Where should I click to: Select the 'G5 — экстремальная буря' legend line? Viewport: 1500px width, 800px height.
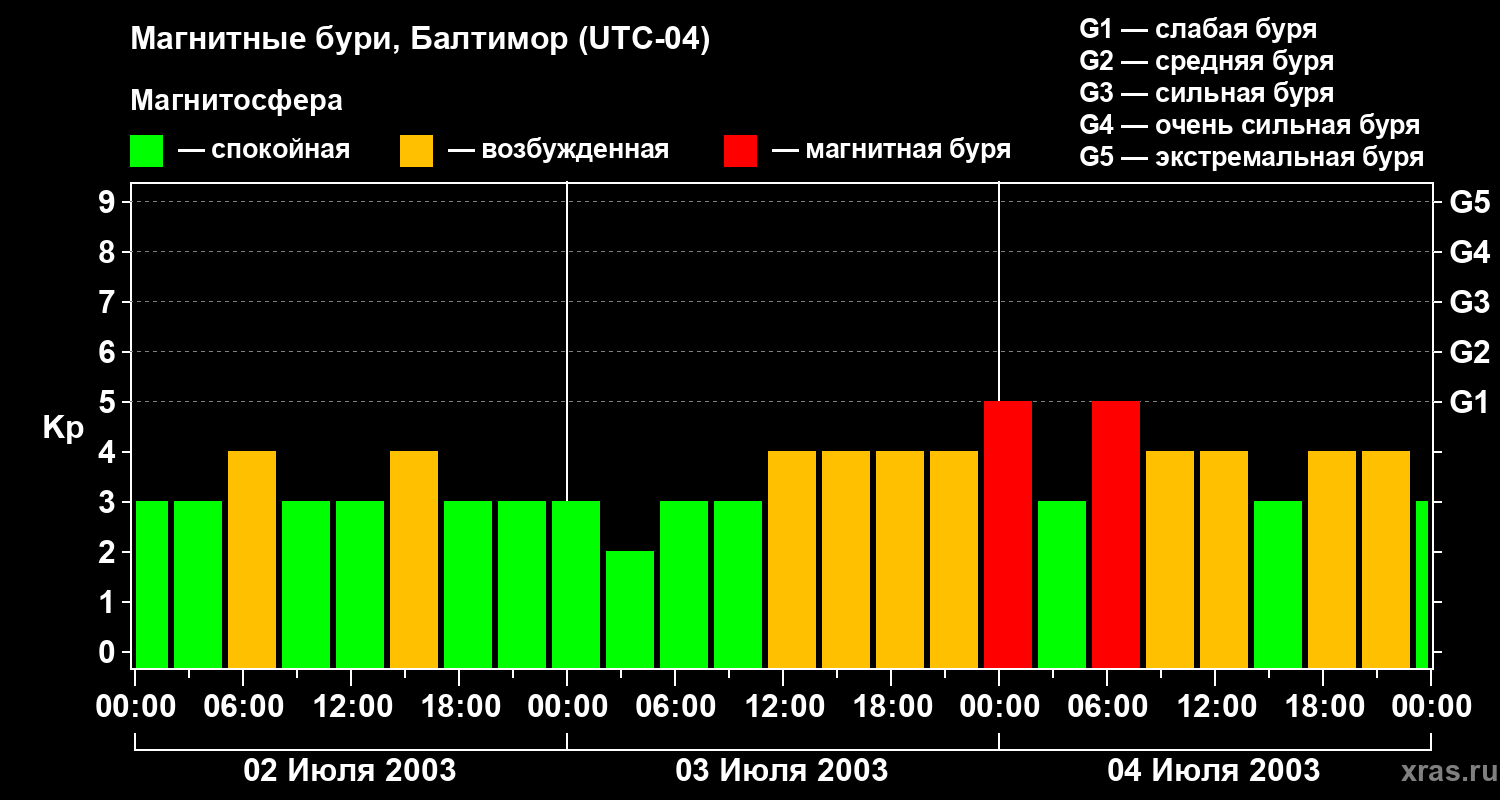[1251, 157]
